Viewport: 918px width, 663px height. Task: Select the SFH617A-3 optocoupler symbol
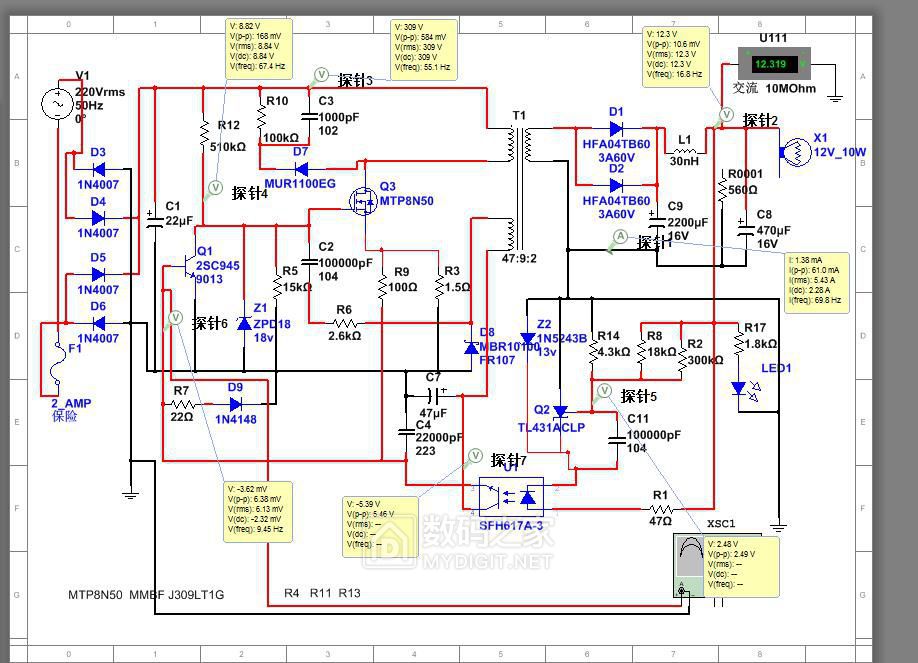(x=512, y=496)
